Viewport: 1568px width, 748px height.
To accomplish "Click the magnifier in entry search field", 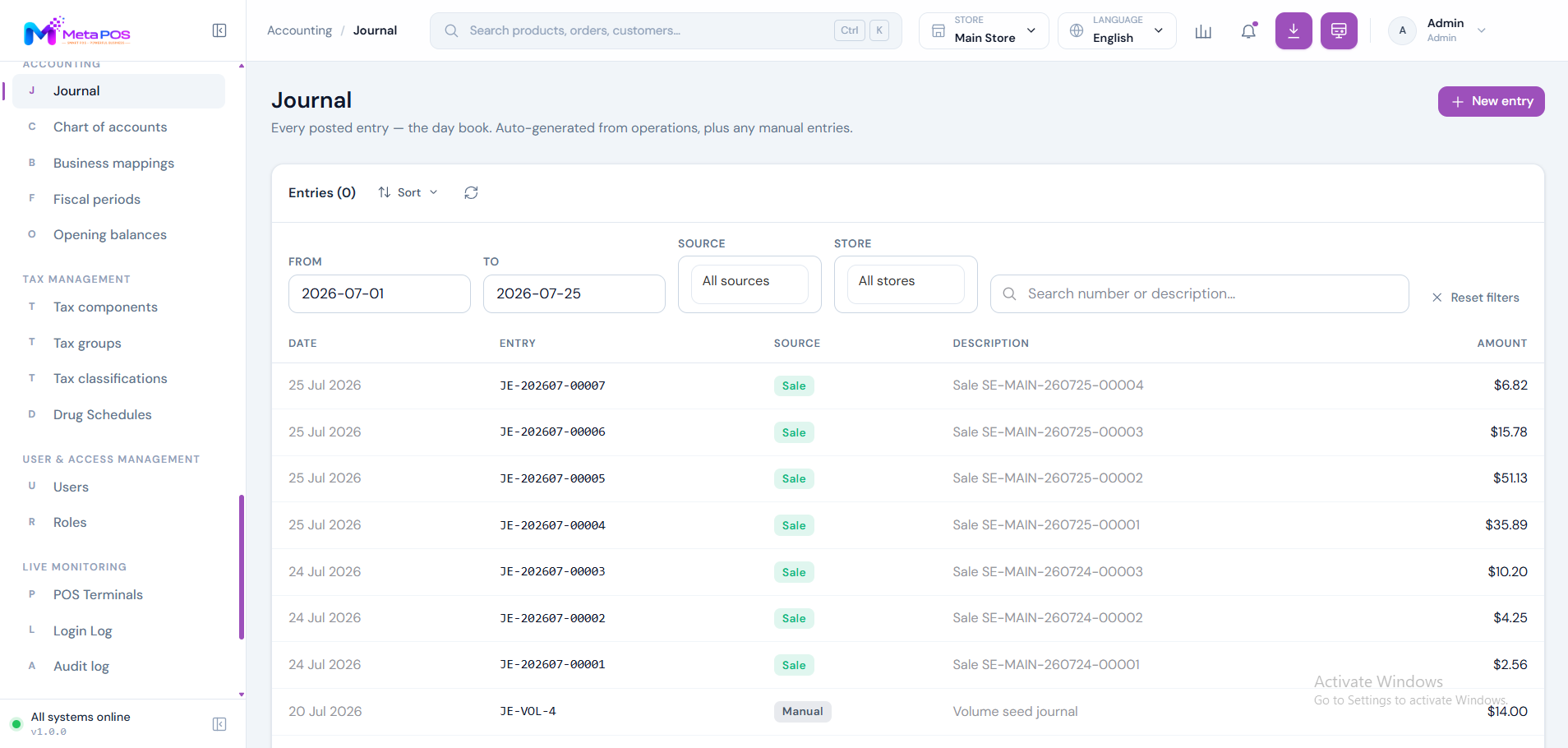I will (x=1010, y=294).
